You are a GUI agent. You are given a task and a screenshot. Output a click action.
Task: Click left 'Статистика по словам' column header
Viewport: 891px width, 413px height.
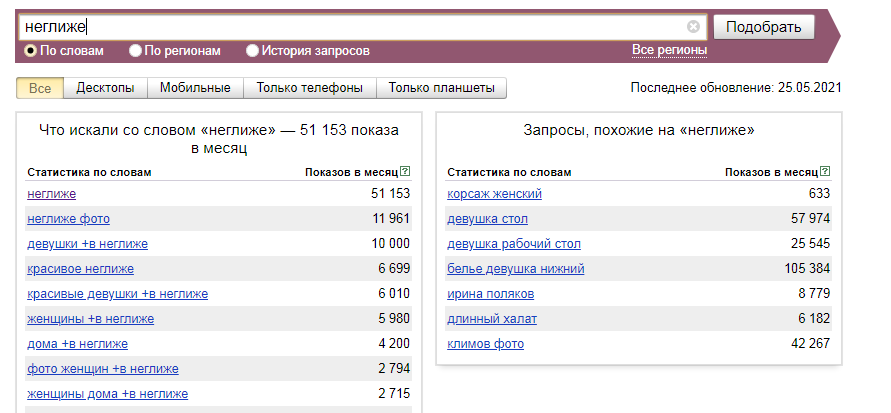89,172
